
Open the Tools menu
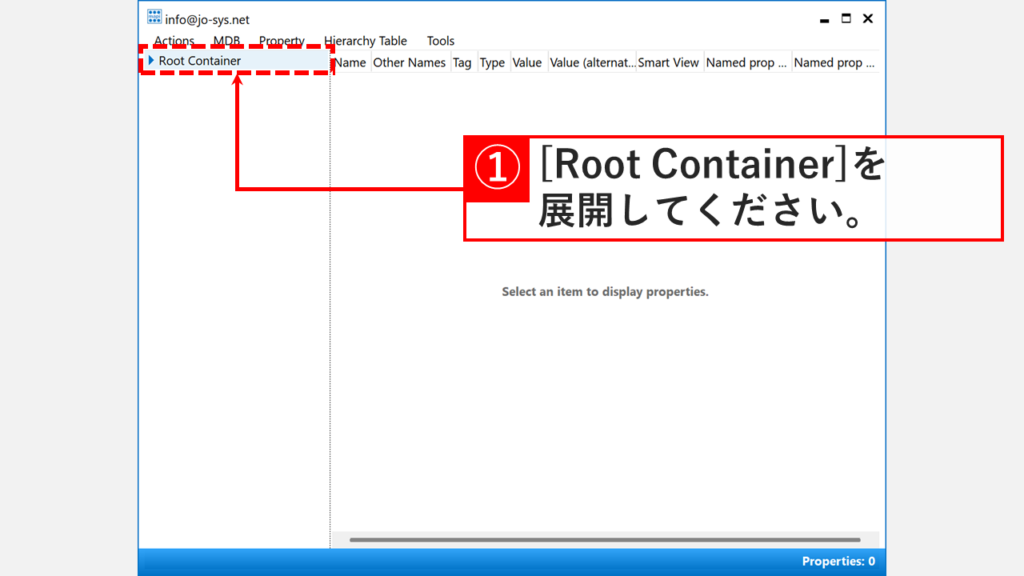[440, 40]
